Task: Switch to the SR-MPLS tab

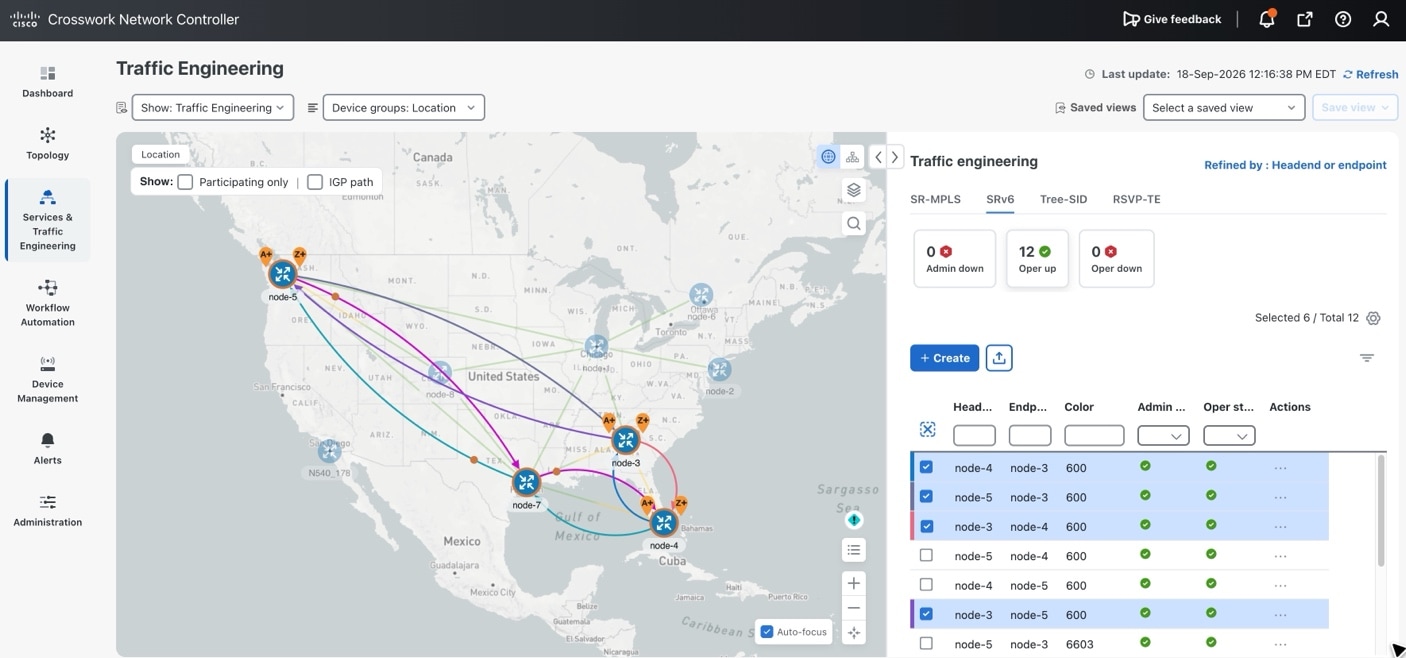Action: [935, 199]
